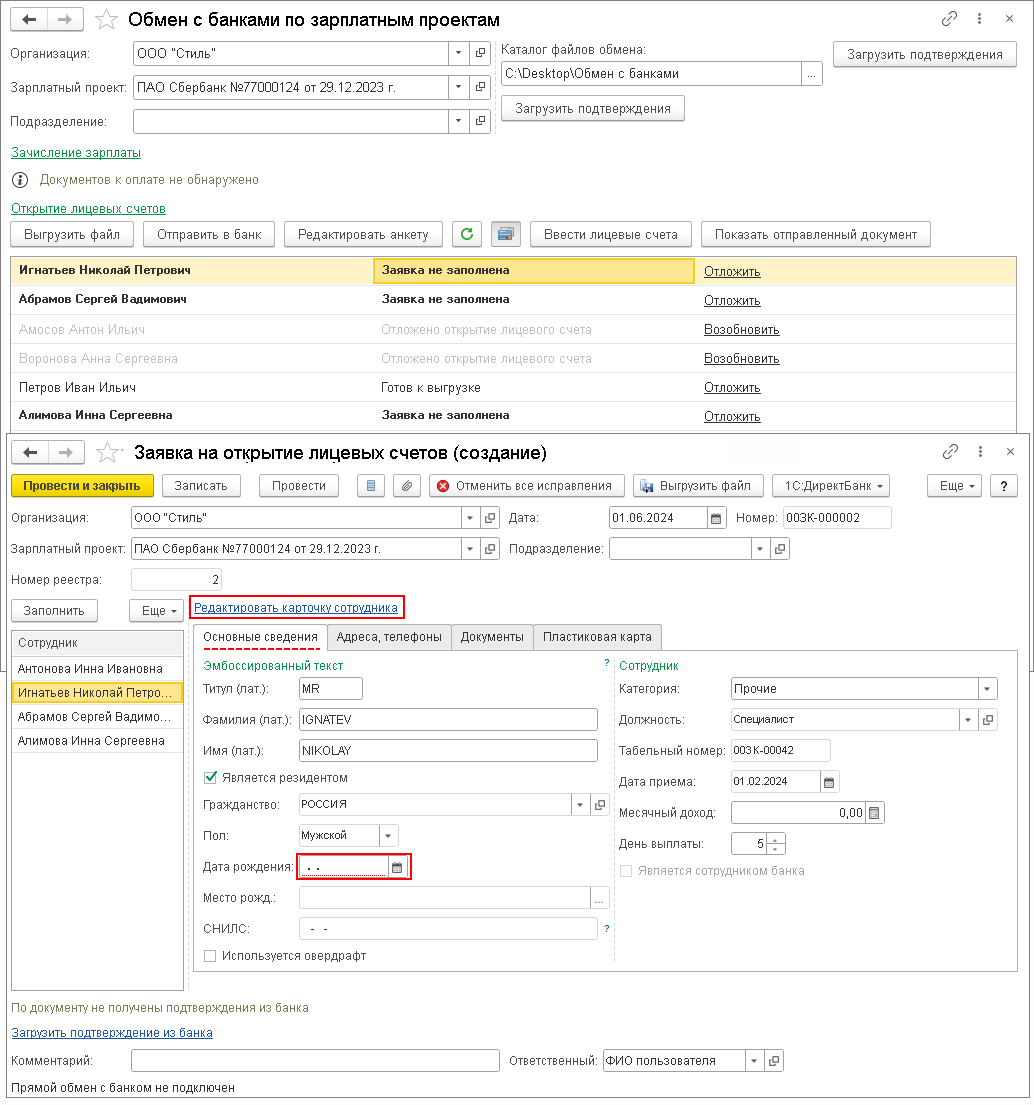Add the Заявка form to favorites with the star
Image resolution: width=1034 pixels, height=1105 pixels.
(106, 453)
